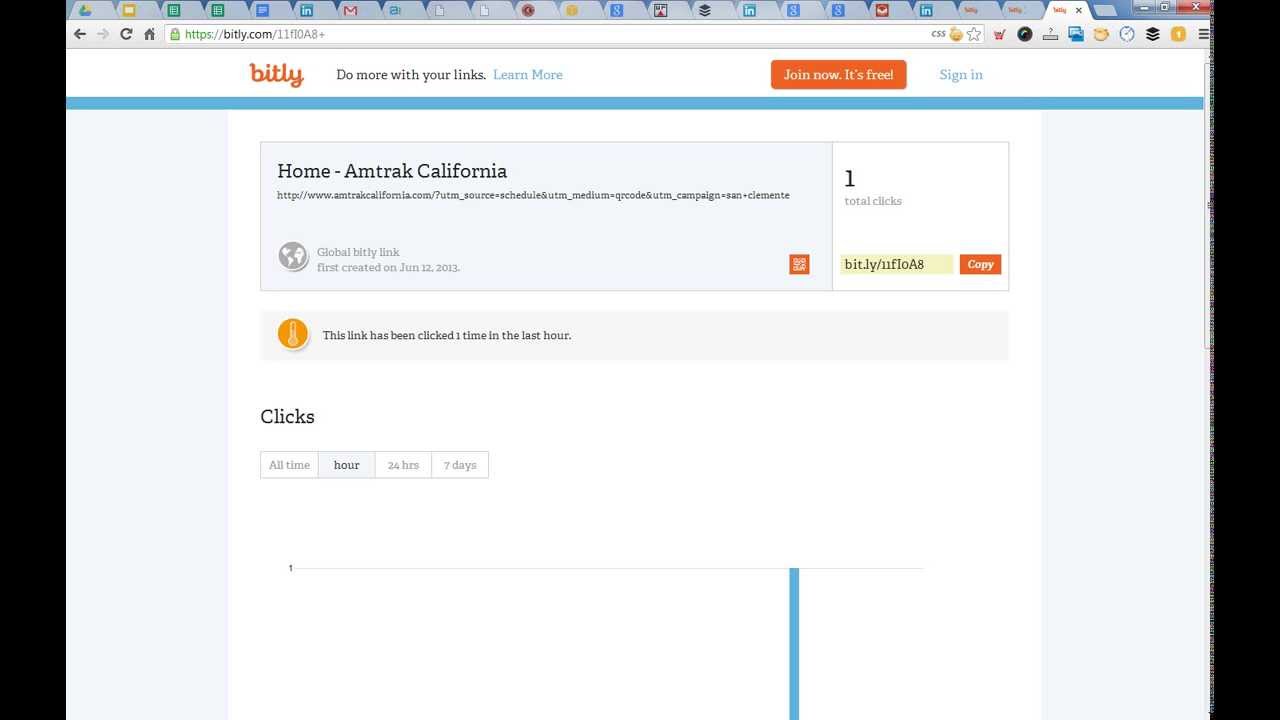The image size is (1280, 720).
Task: Click the Learn More link
Action: [528, 75]
